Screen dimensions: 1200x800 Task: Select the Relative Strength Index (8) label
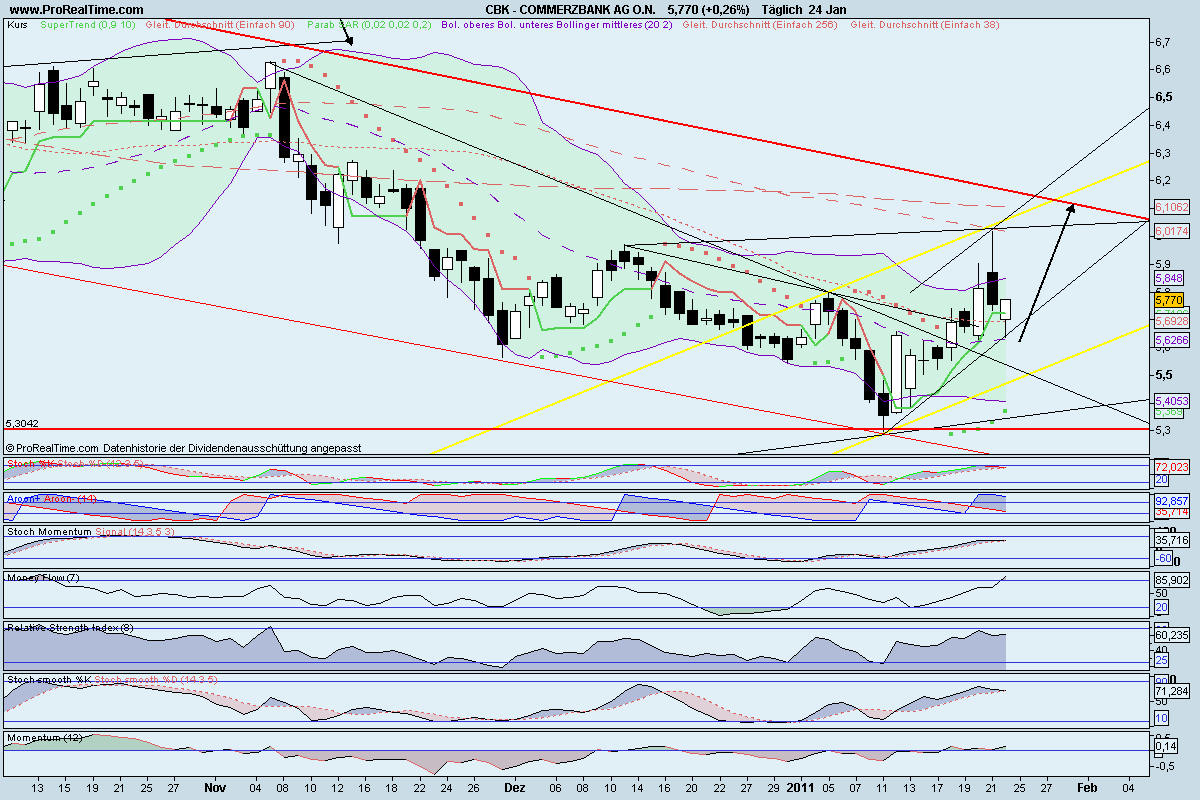click(x=68, y=627)
